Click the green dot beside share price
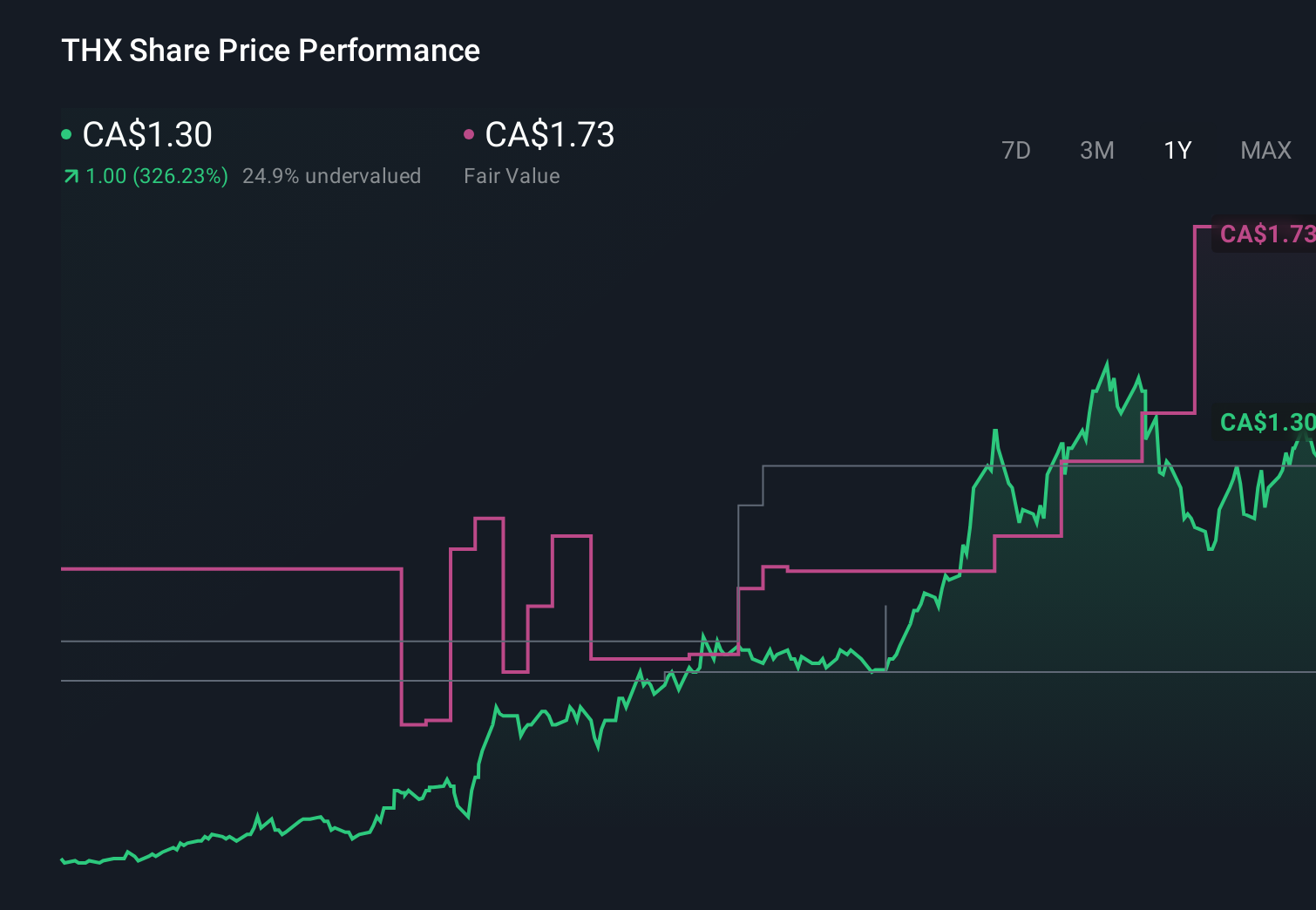The height and width of the screenshot is (910, 1316). pyautogui.click(x=66, y=134)
